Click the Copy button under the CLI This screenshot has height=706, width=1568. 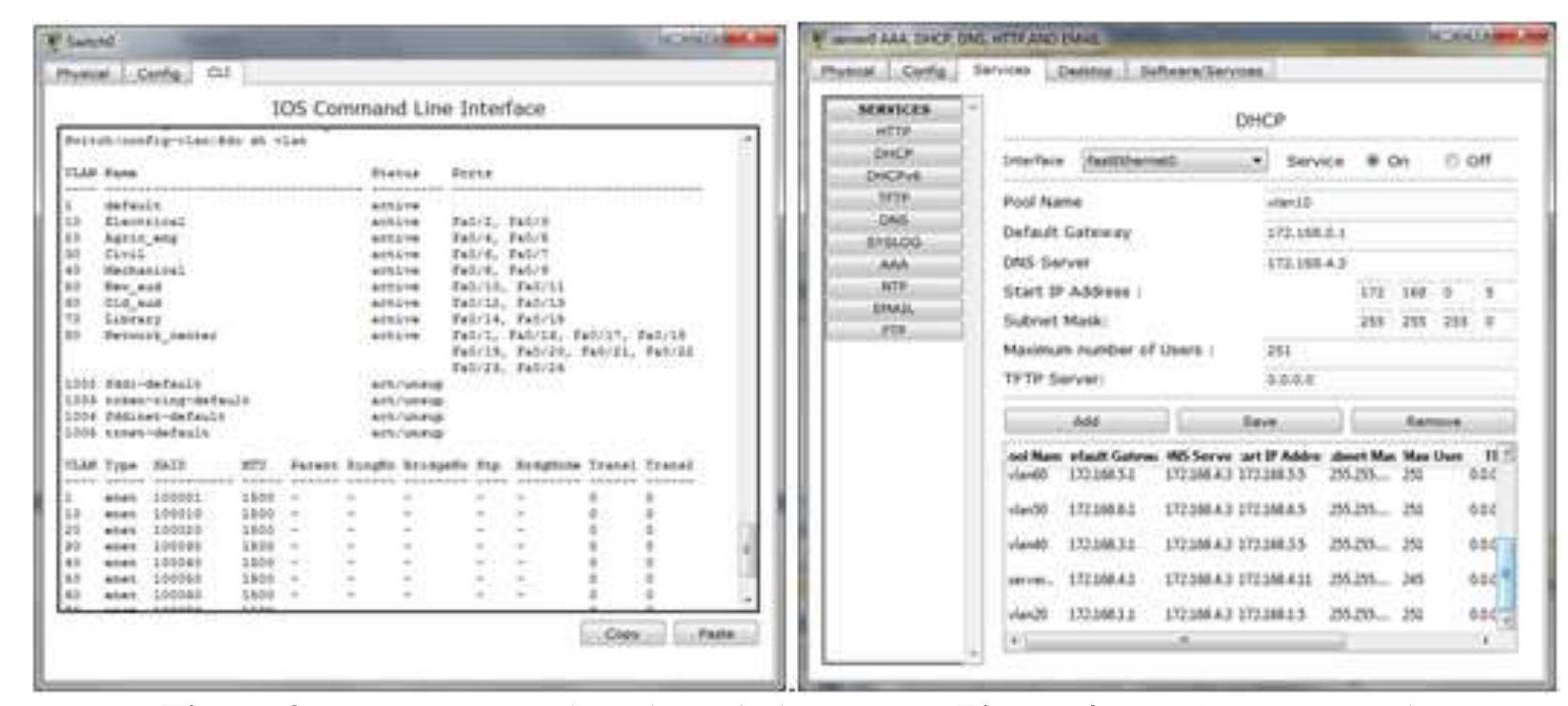pyautogui.click(x=622, y=634)
